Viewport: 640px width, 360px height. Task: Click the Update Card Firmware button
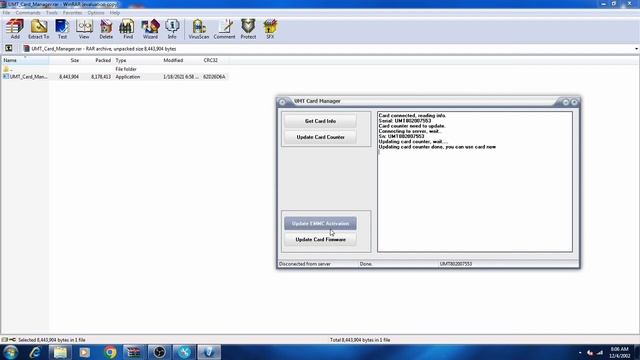pos(320,240)
